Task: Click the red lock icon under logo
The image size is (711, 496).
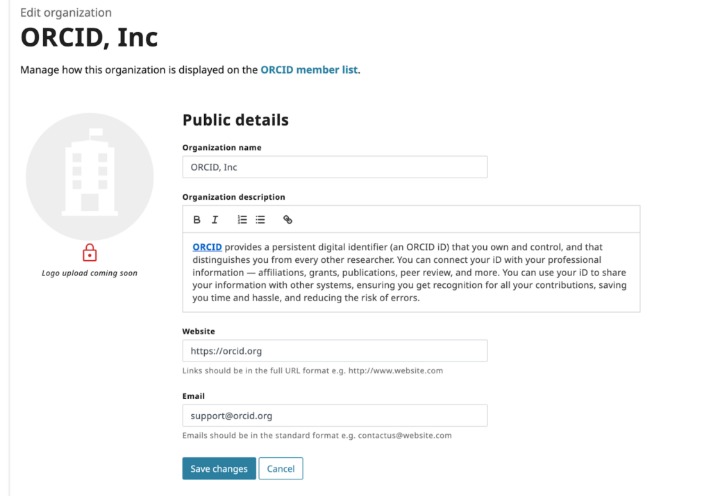Action: (90, 253)
